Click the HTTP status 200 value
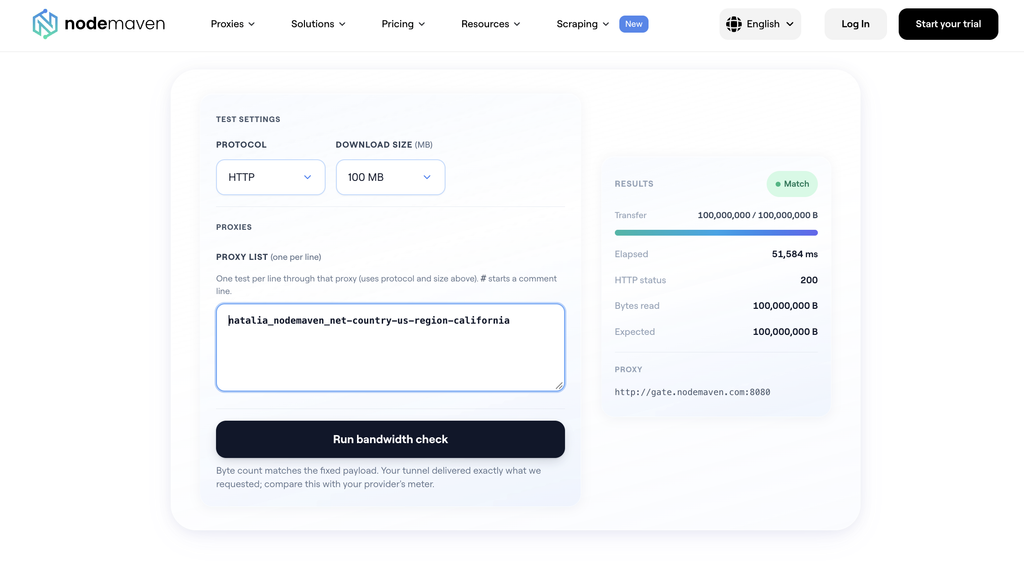 [x=808, y=280]
